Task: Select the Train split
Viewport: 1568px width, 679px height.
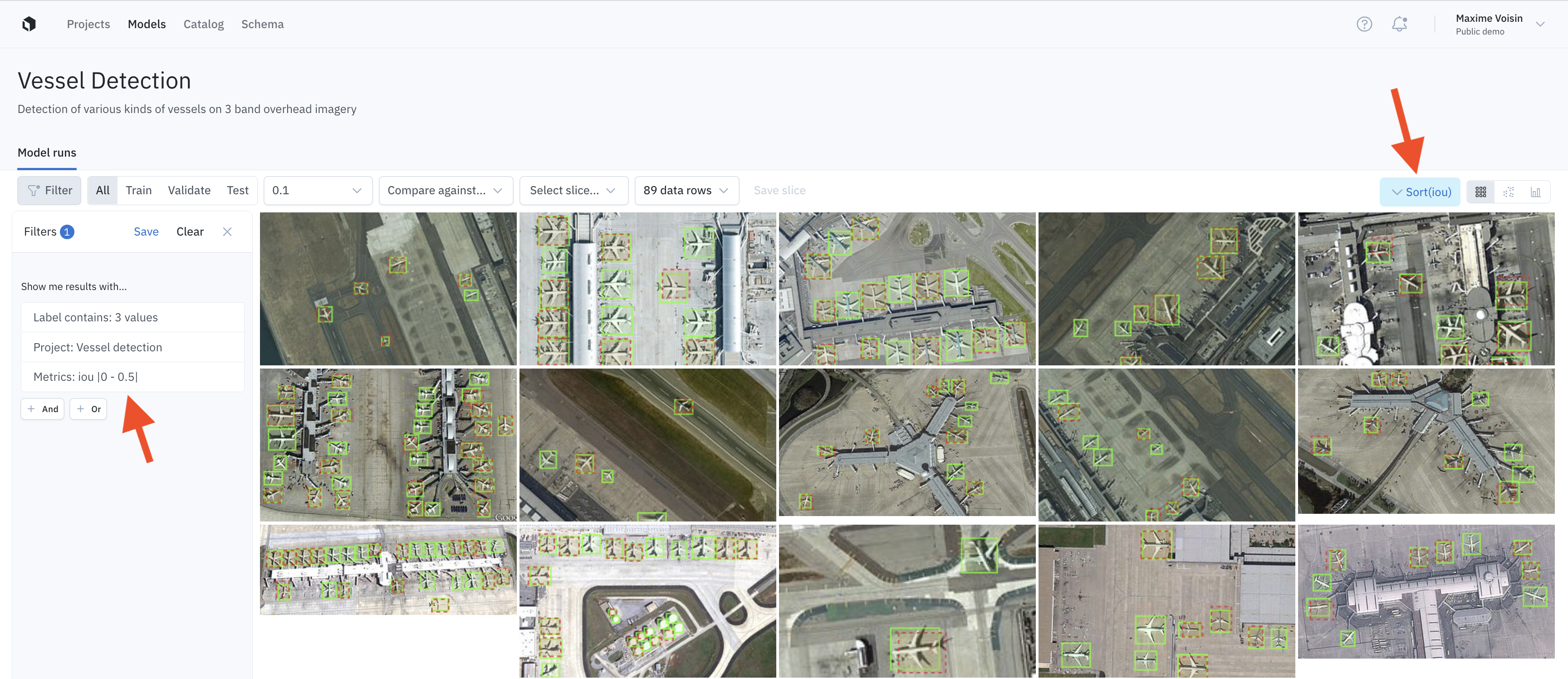Action: click(138, 191)
